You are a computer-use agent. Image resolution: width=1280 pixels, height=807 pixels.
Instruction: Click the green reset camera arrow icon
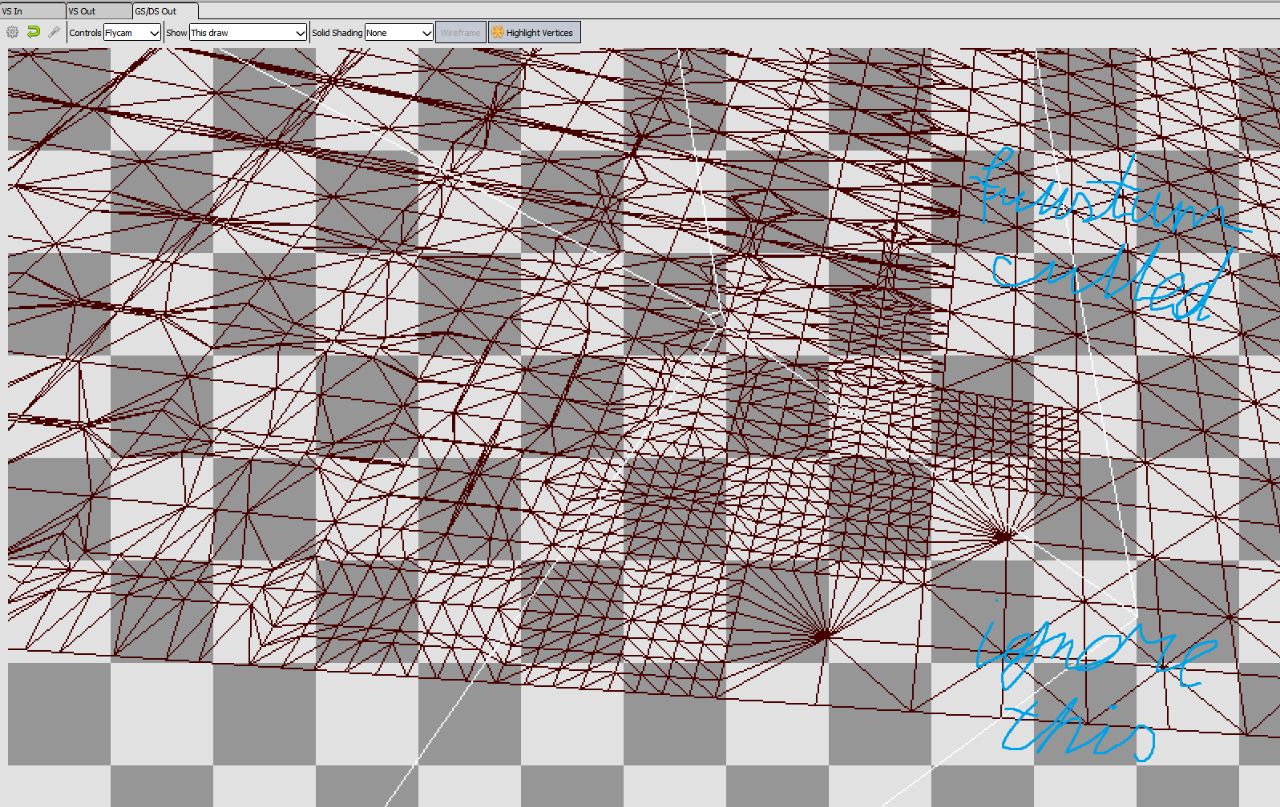[33, 32]
